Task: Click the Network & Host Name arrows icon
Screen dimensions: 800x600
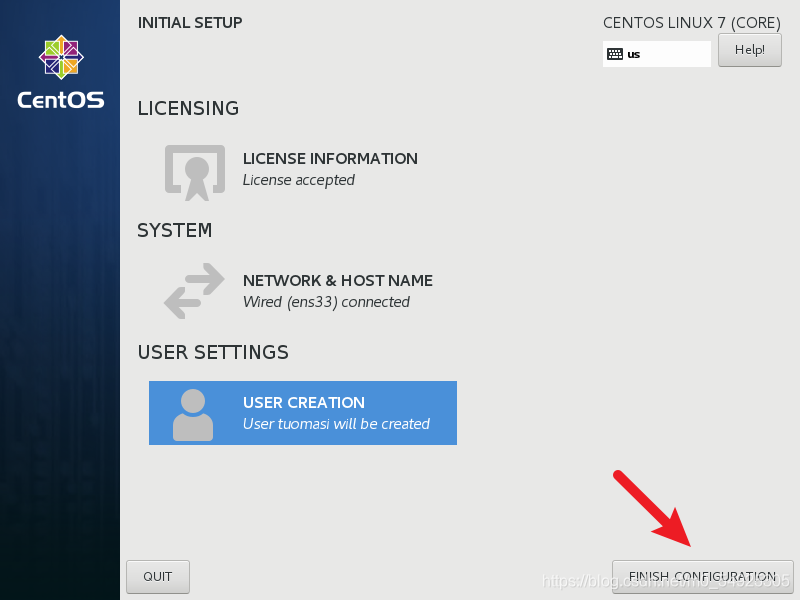Action: pos(194,291)
